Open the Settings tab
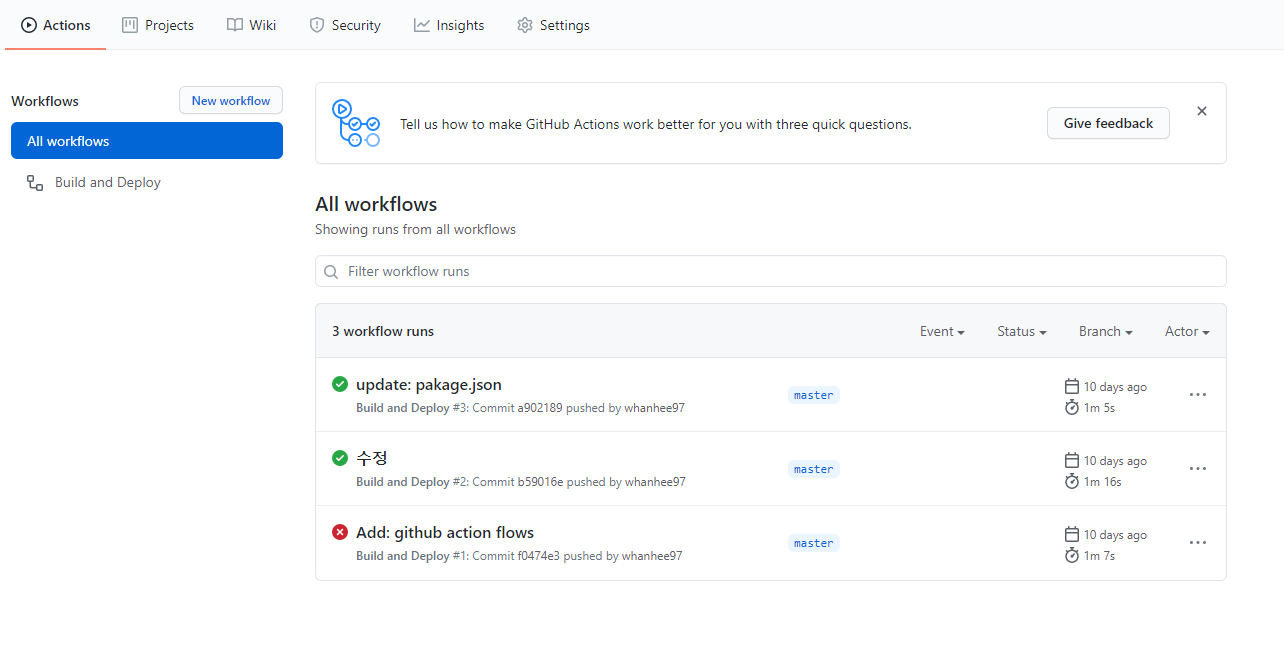The width and height of the screenshot is (1284, 651). (553, 25)
